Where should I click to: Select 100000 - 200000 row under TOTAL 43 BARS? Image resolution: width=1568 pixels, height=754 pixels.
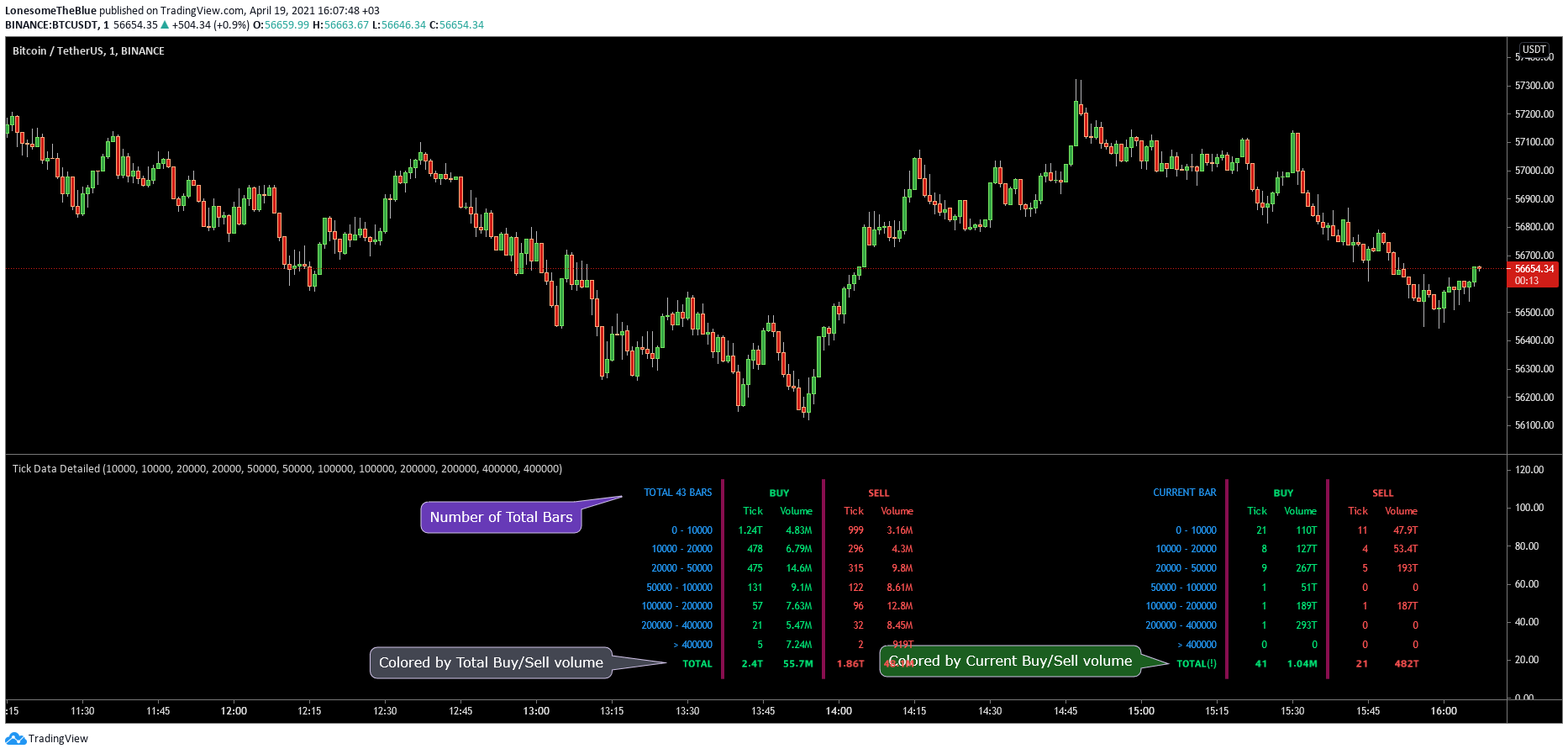[x=676, y=606]
